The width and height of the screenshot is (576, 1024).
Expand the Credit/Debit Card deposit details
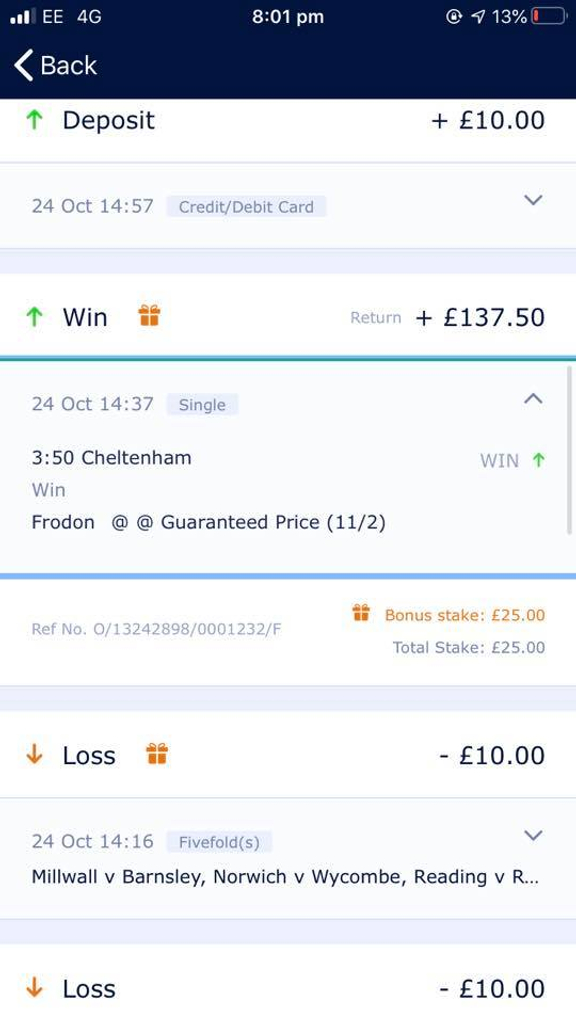(x=534, y=200)
